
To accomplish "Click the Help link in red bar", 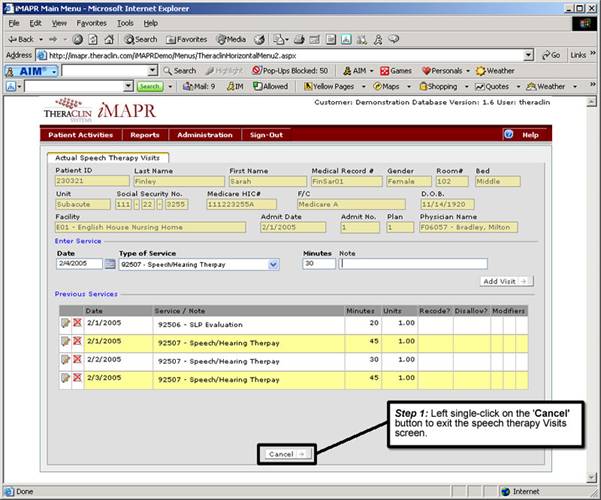I will 530,135.
